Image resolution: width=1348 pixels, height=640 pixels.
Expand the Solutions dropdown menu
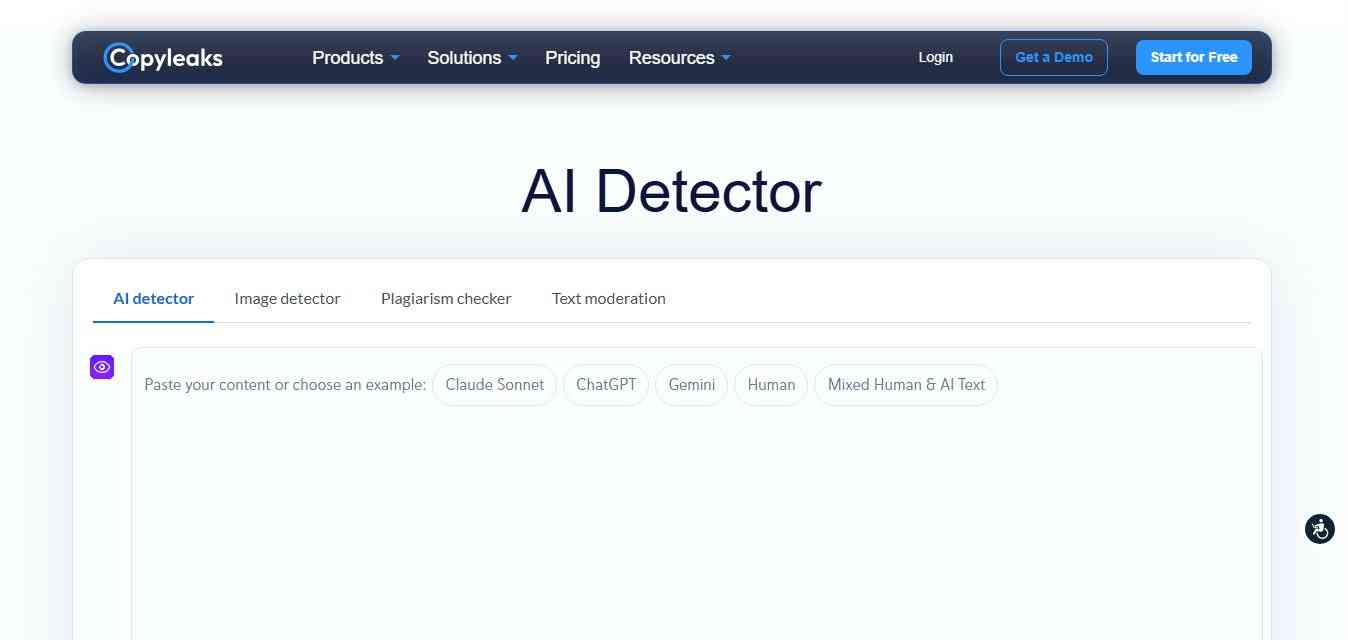472,58
